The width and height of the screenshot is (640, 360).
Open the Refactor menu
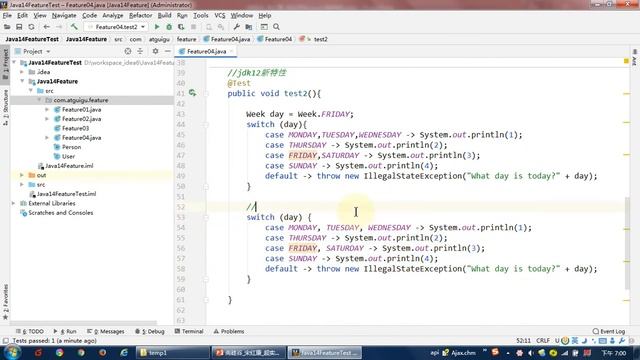click(140, 16)
